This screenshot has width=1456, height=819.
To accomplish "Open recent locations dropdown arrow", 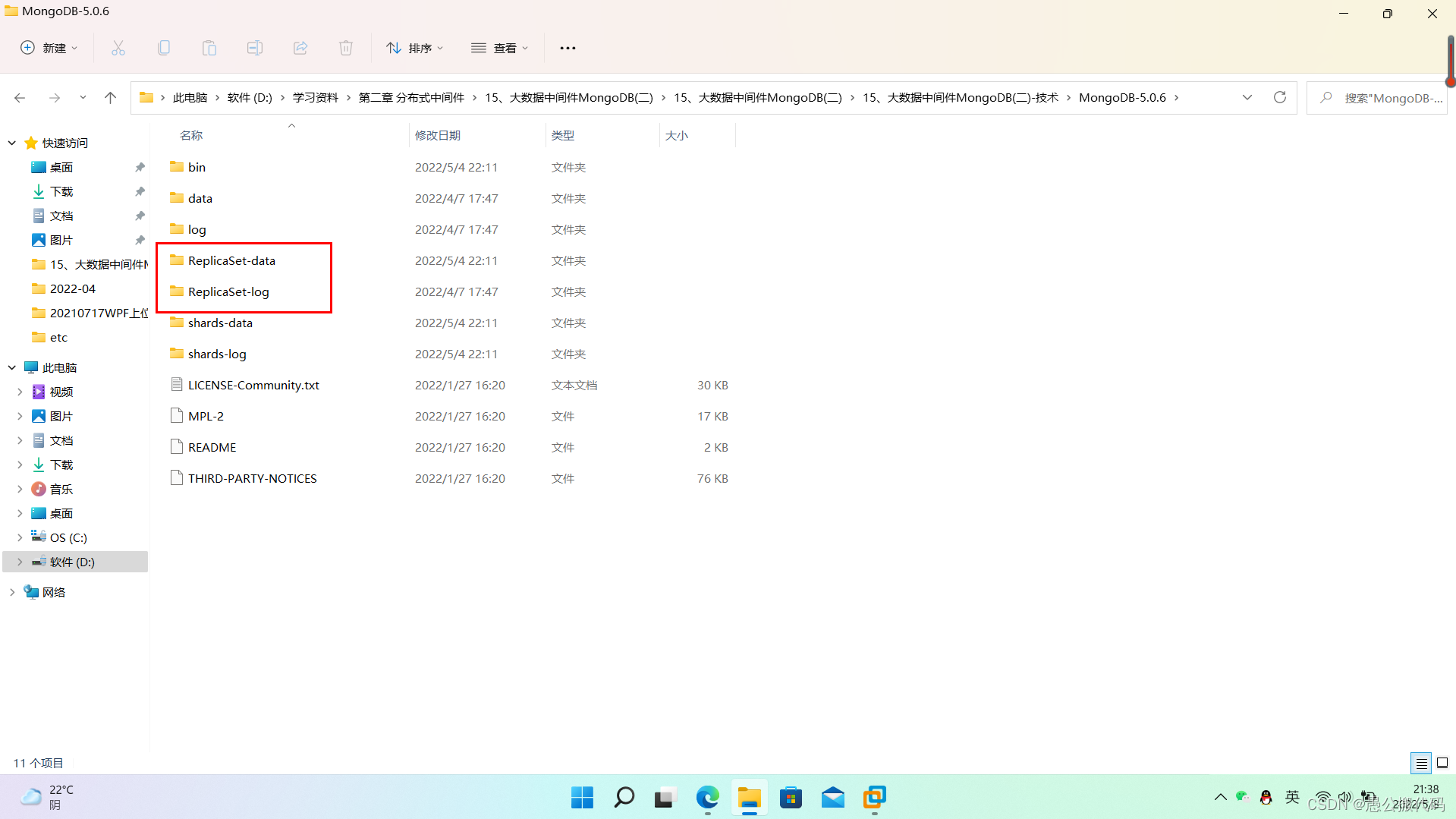I will 83,98.
